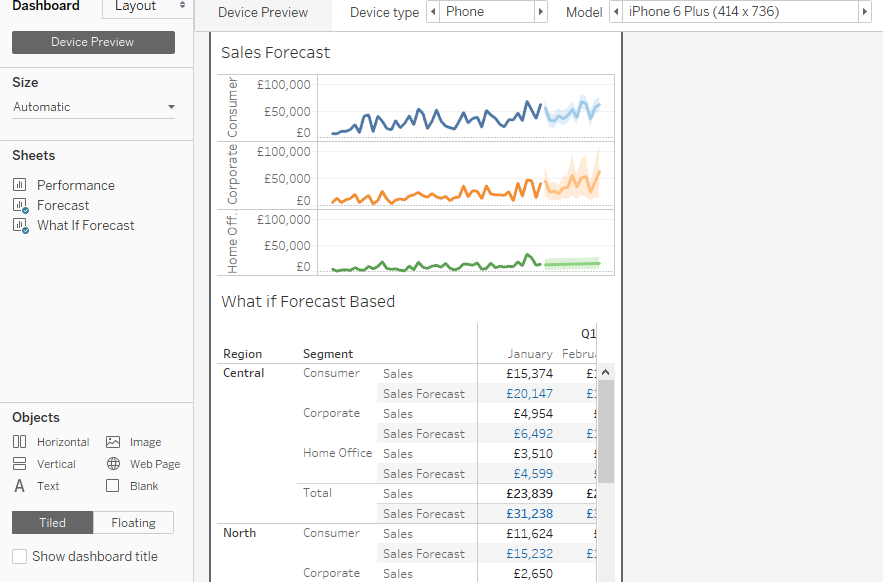Screen dimensions: 883x582
Task: Pick the Text object icon
Action: [x=19, y=486]
